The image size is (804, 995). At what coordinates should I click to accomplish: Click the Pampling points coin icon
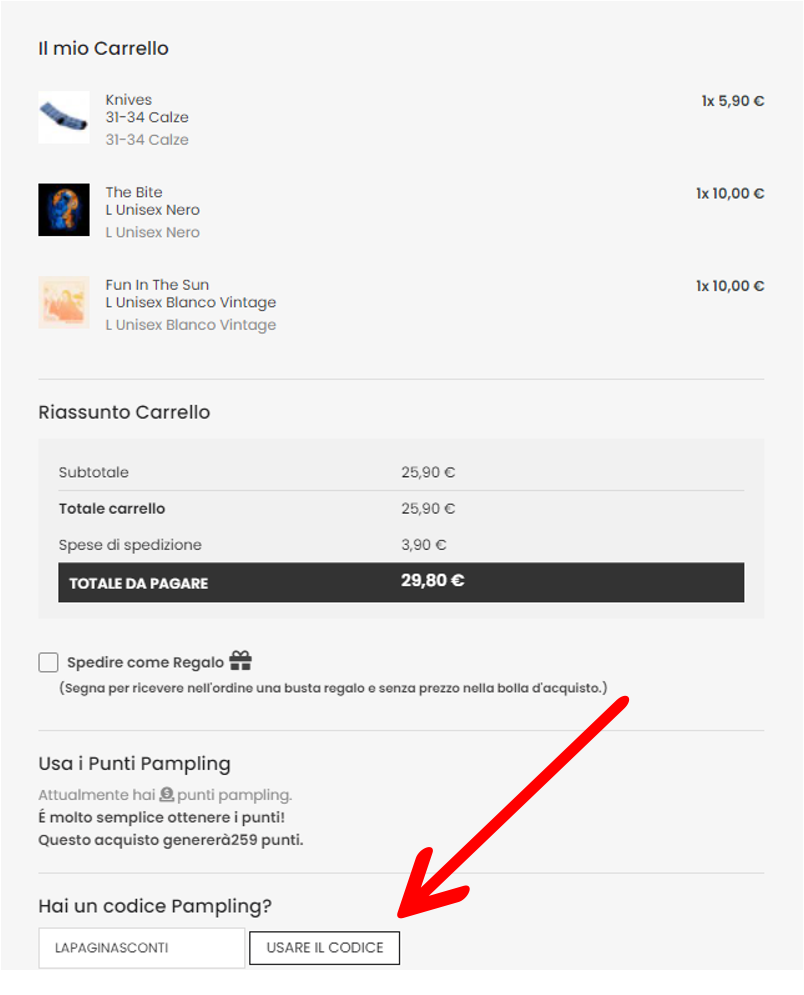click(x=167, y=794)
